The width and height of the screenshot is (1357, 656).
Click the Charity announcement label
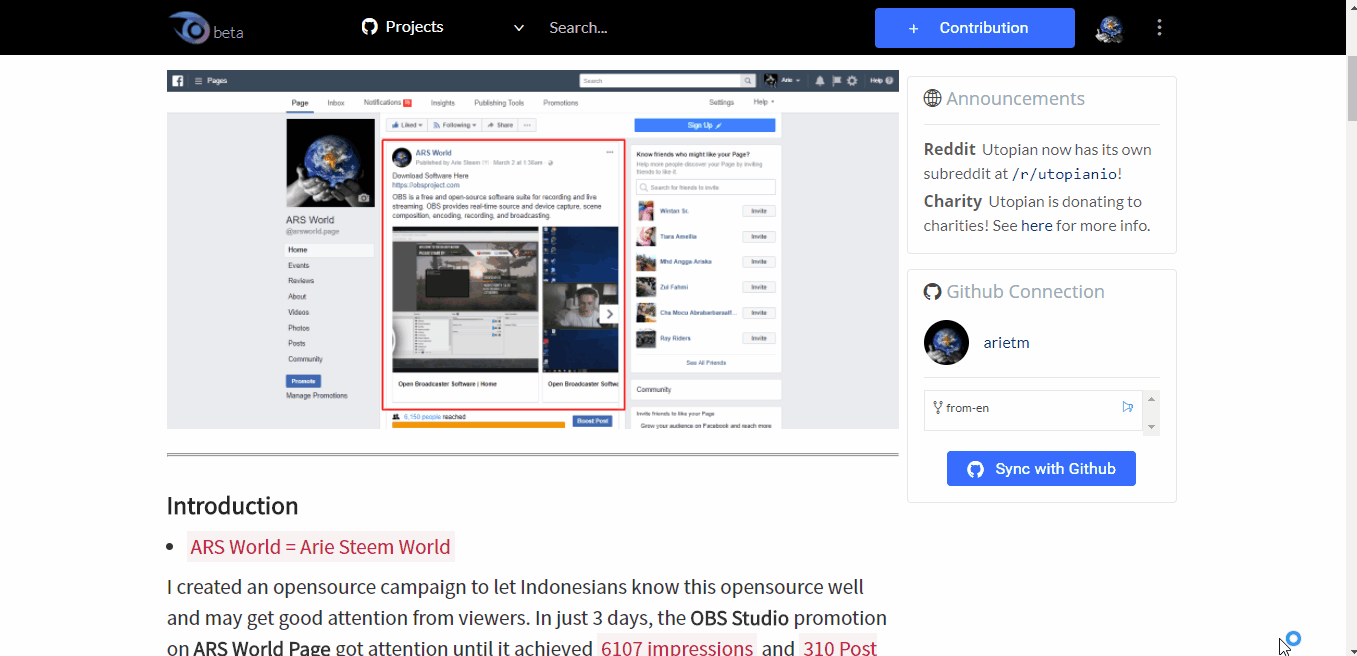pos(952,201)
